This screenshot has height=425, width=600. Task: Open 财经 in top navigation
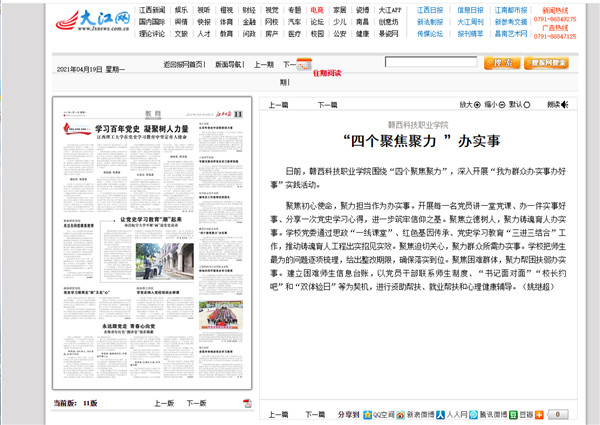(249, 10)
